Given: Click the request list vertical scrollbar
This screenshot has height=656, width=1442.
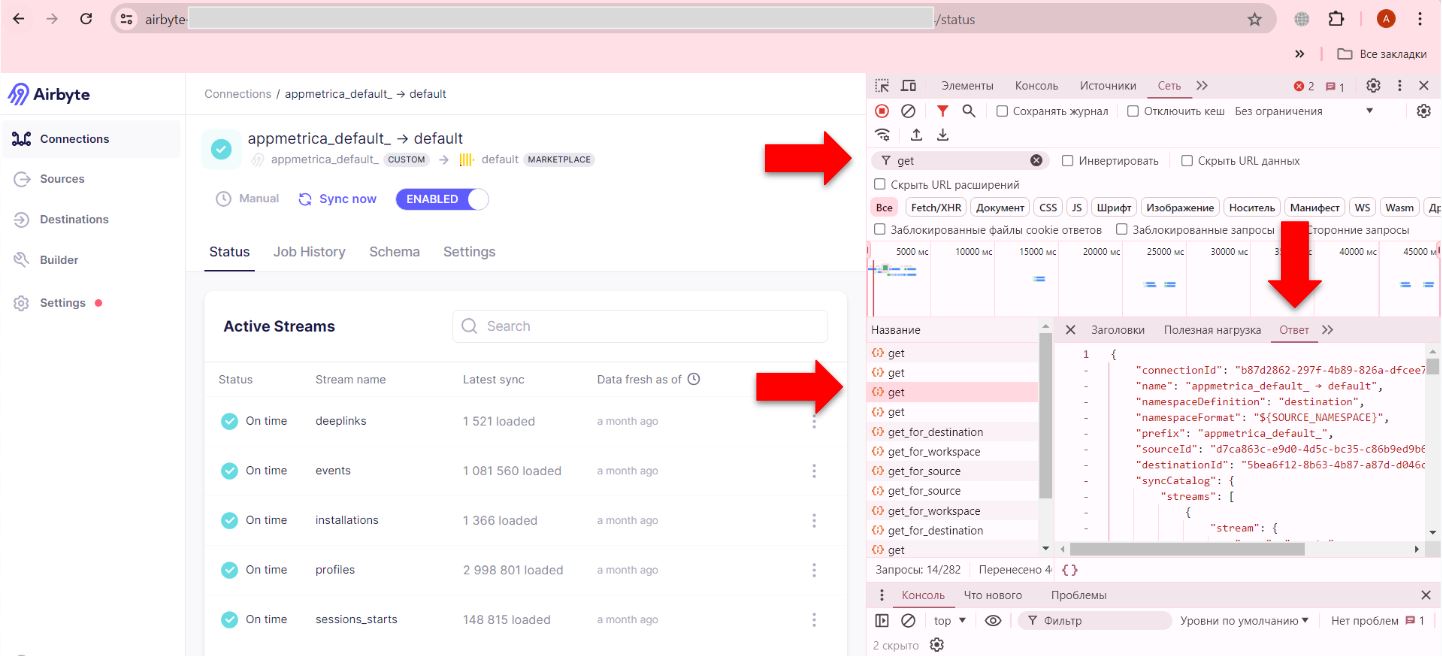Looking at the screenshot, I should click(x=1046, y=415).
